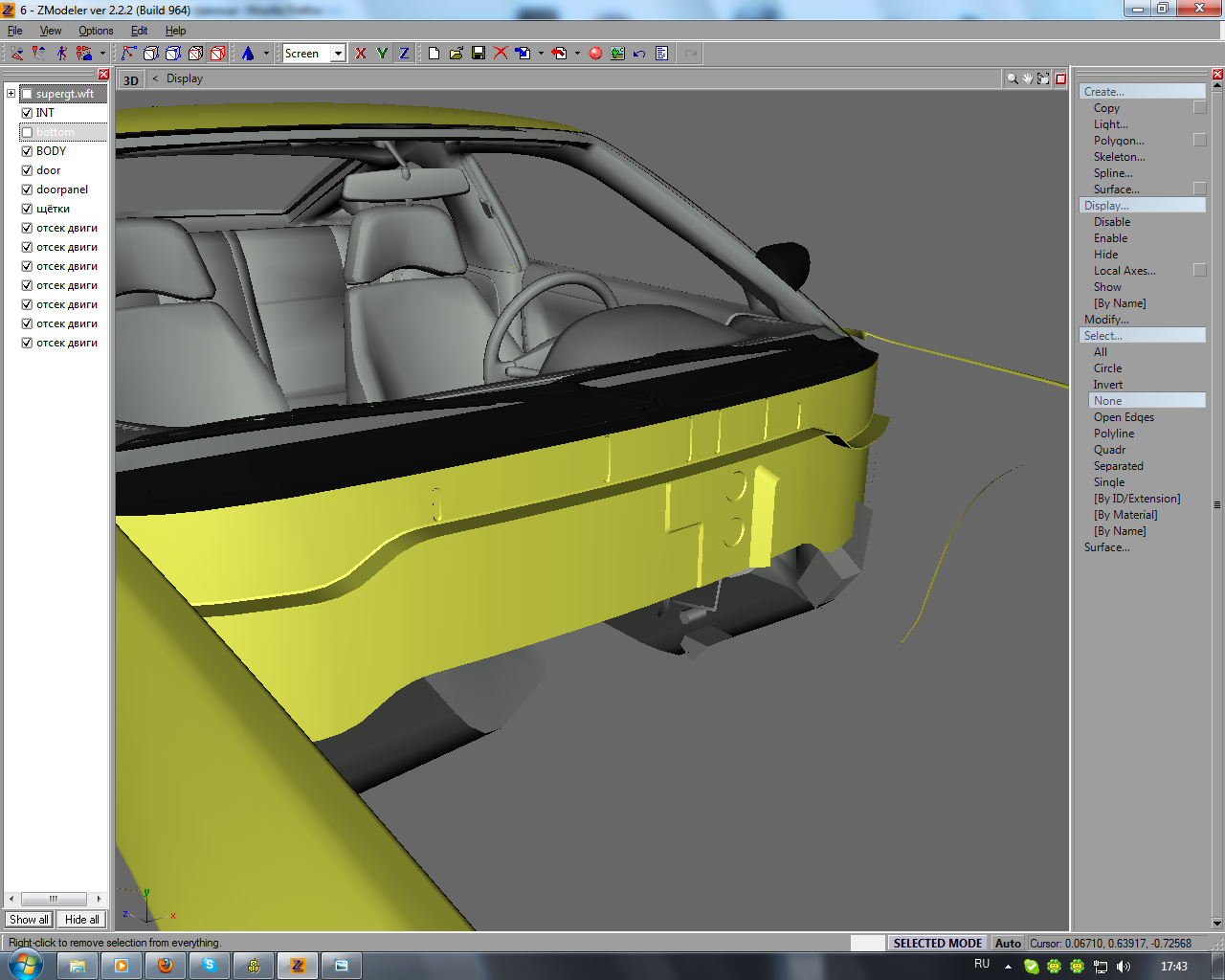Toggle the INT object checkbox
This screenshot has width=1225, height=980.
[27, 113]
